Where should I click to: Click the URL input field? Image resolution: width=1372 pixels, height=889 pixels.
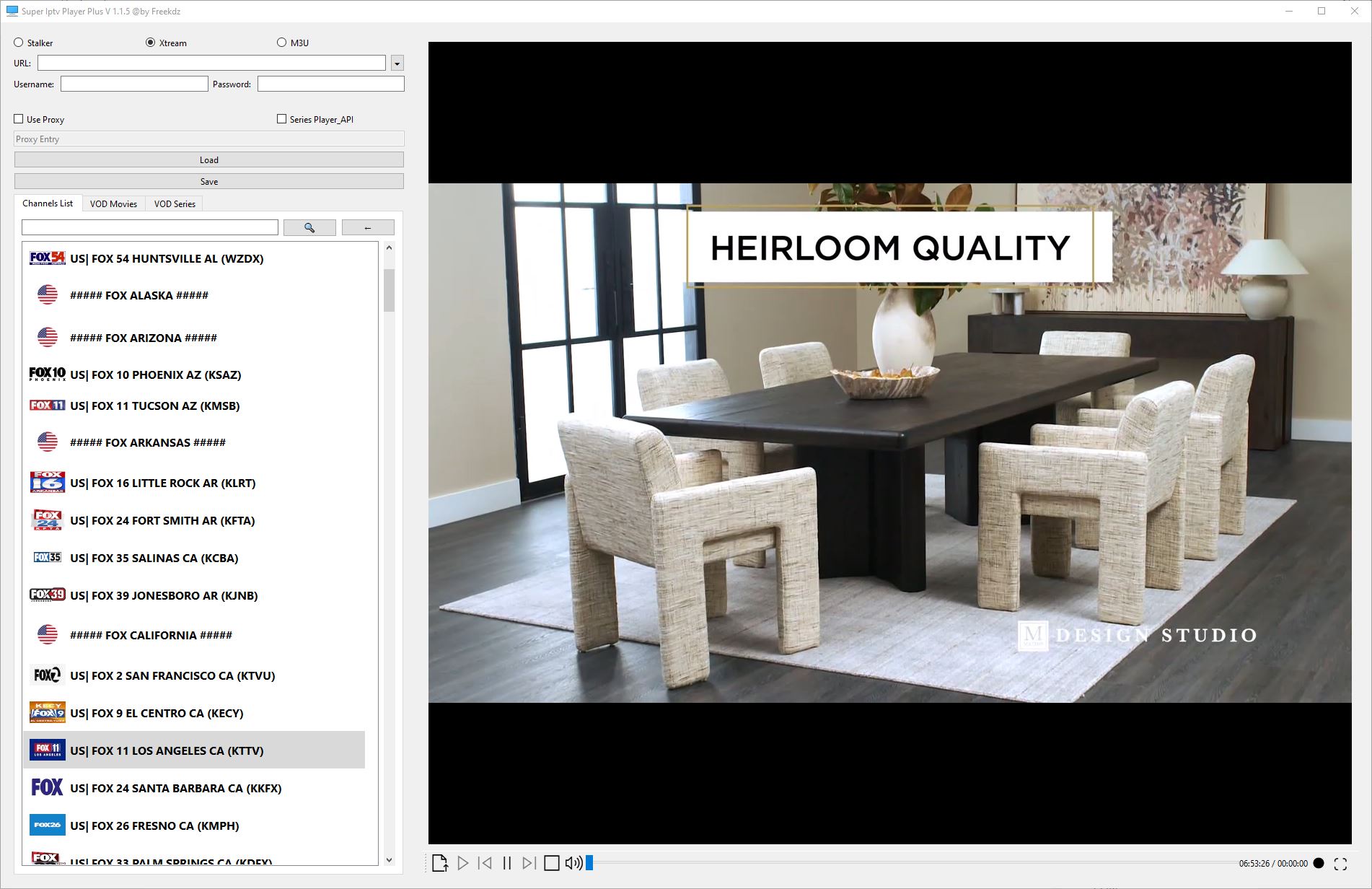point(211,63)
